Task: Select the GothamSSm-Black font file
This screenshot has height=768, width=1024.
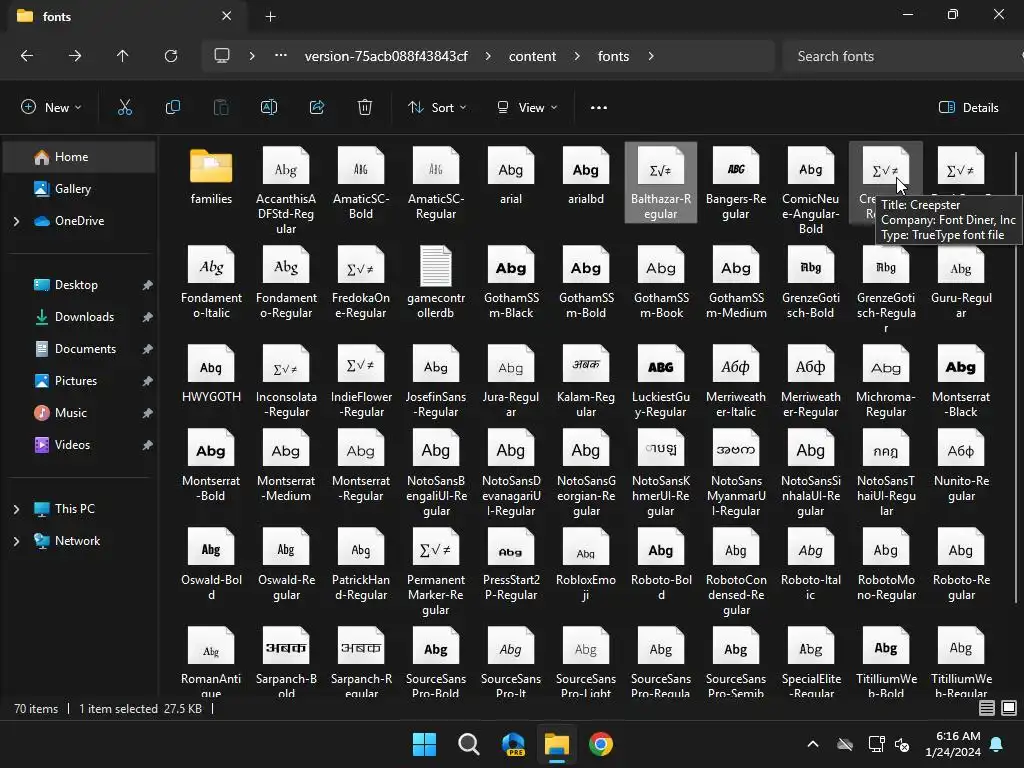Action: pyautogui.click(x=511, y=283)
